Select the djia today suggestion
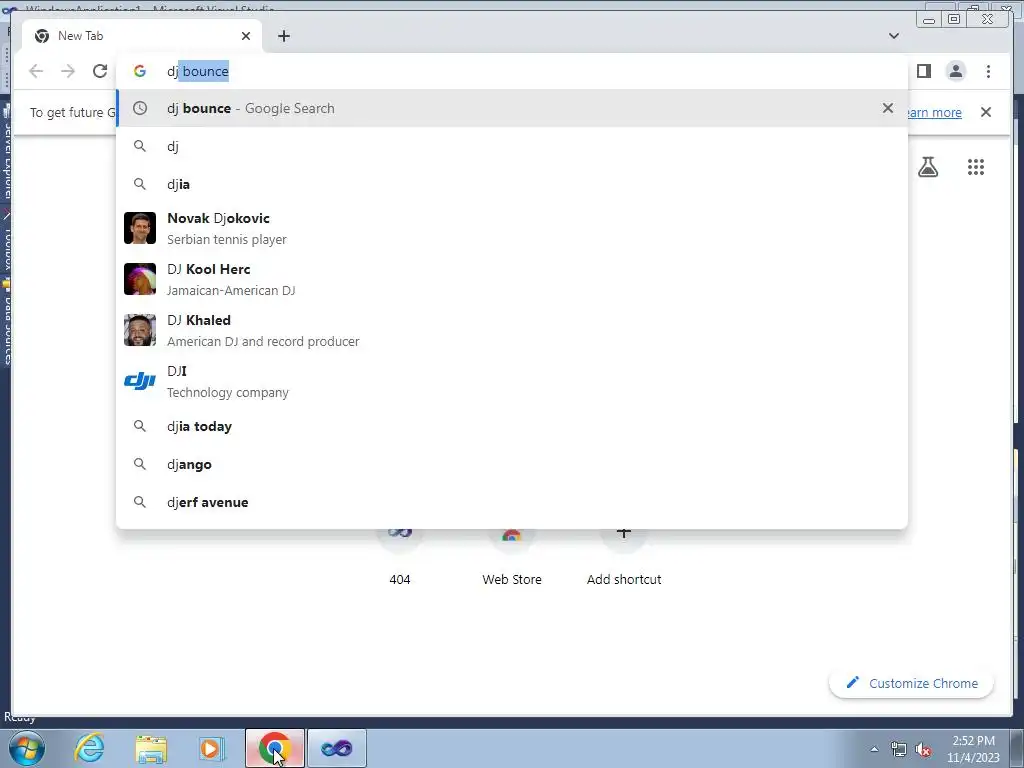The image size is (1024, 768). tap(512, 426)
